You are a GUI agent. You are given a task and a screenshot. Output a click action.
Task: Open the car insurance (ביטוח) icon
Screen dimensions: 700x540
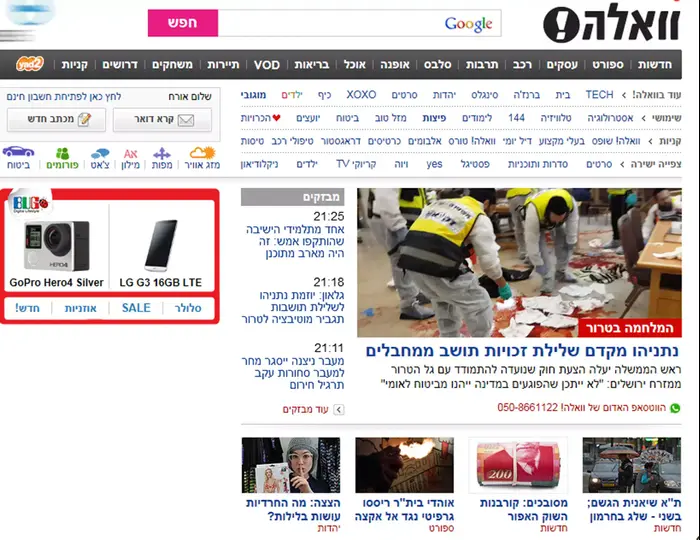(18, 158)
